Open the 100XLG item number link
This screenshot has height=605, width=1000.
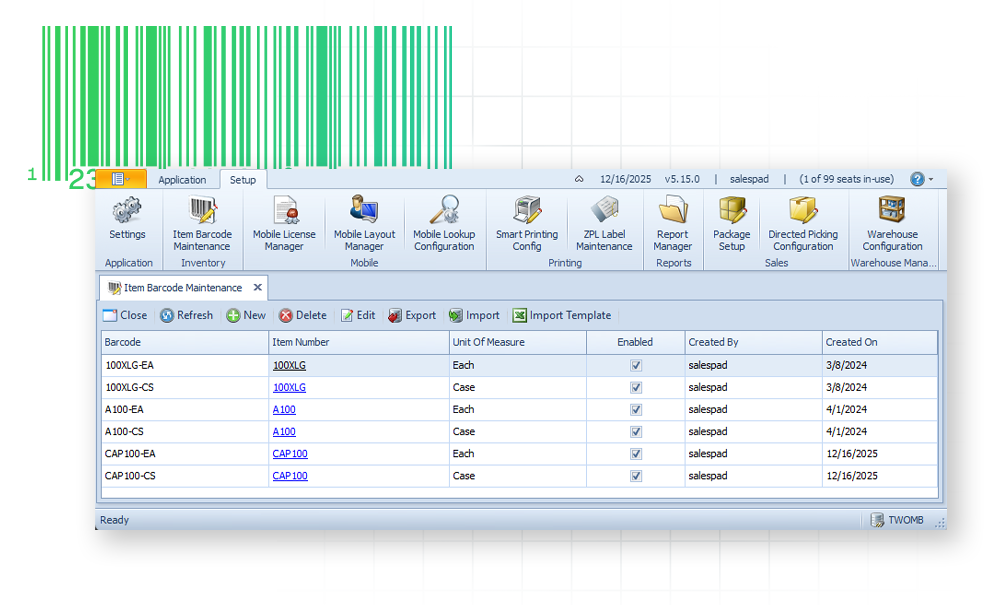(289, 365)
